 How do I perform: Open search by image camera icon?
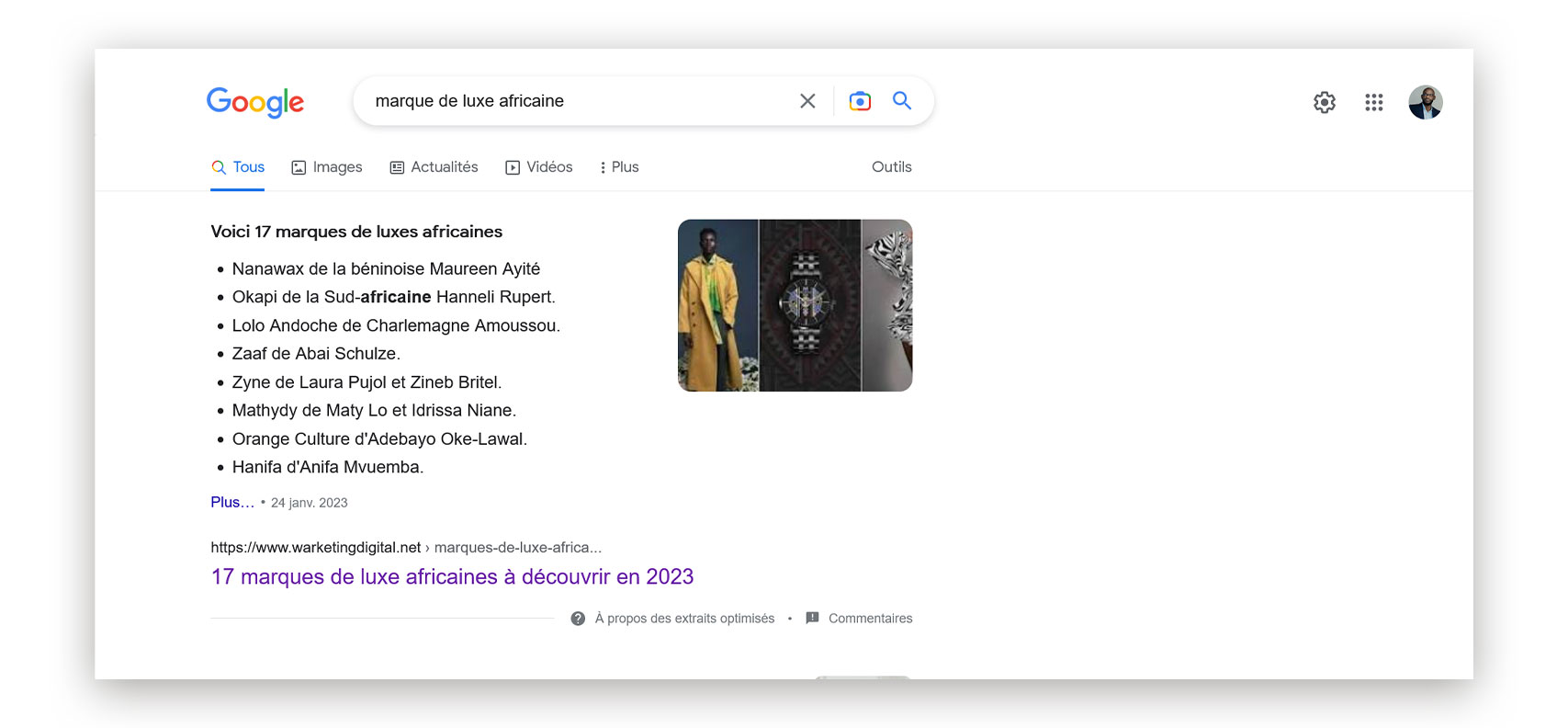(x=860, y=101)
